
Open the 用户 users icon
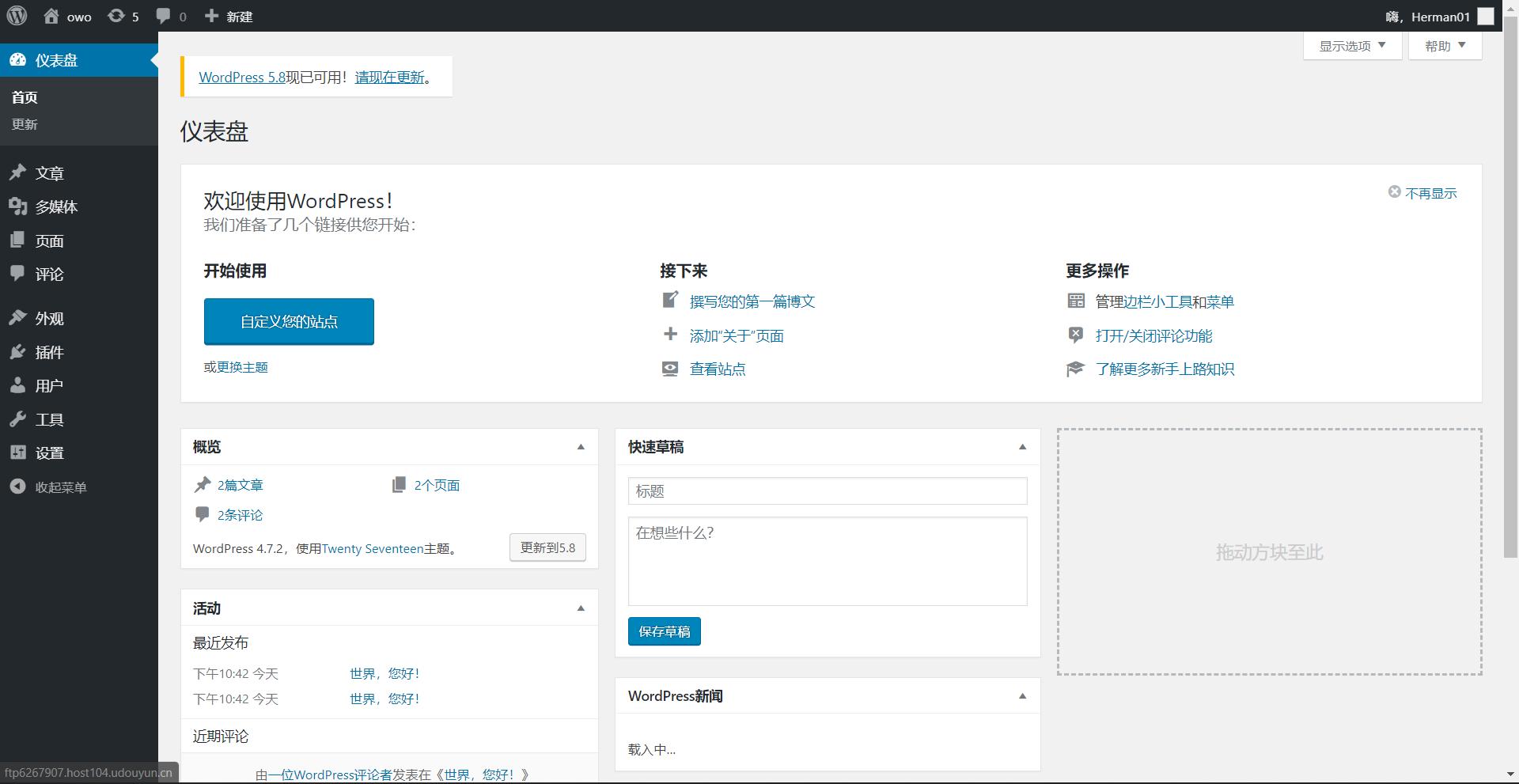[x=19, y=385]
